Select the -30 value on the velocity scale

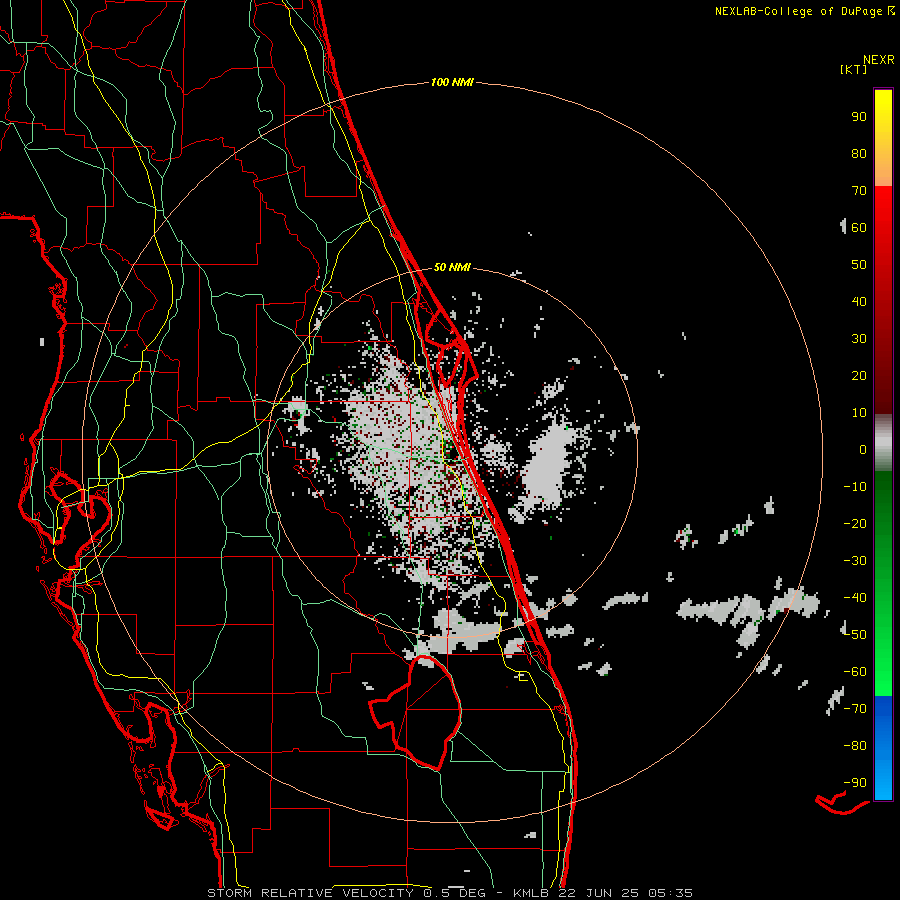click(855, 561)
